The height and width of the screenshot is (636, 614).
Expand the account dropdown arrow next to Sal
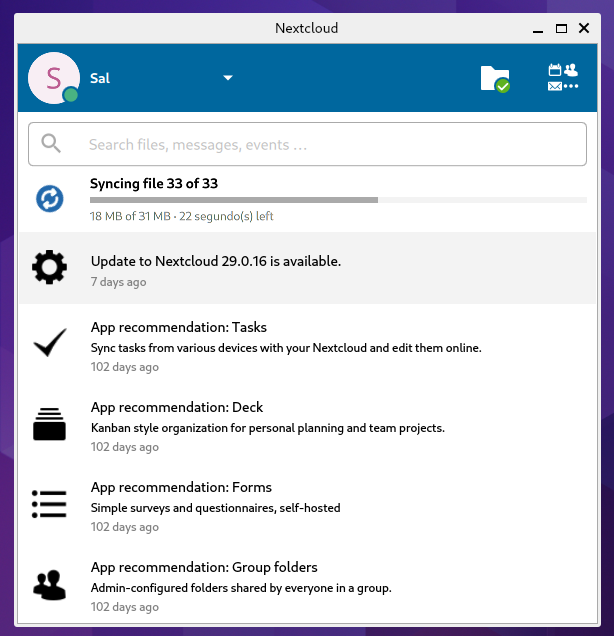point(228,77)
